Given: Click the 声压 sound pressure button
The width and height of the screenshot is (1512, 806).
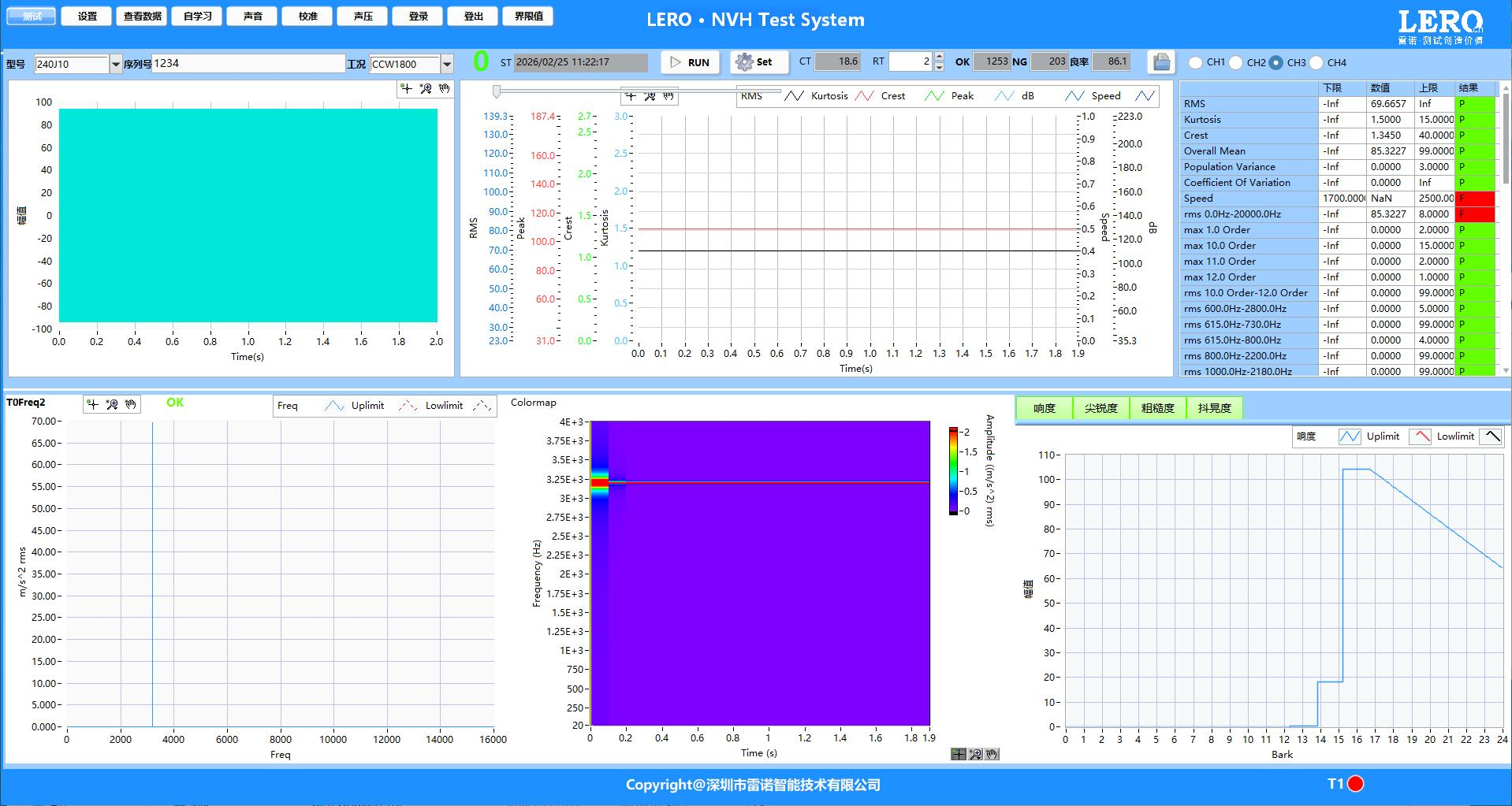Looking at the screenshot, I should click(363, 16).
